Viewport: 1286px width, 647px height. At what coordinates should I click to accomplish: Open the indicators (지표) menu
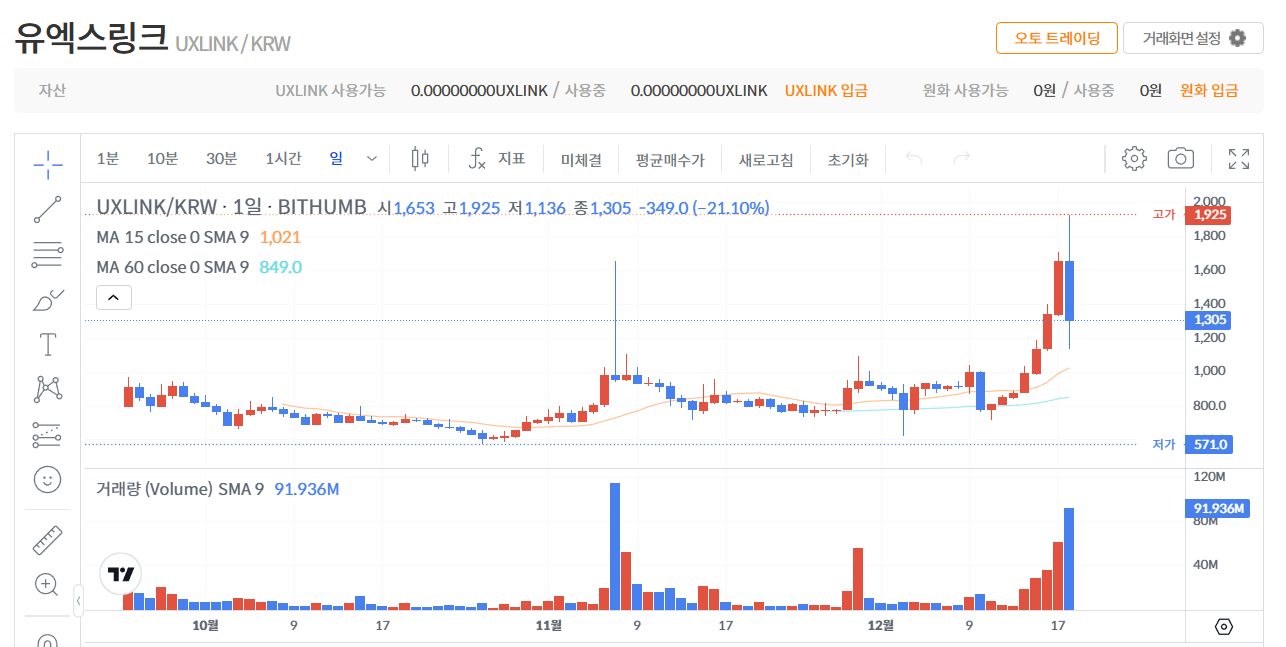pyautogui.click(x=497, y=158)
